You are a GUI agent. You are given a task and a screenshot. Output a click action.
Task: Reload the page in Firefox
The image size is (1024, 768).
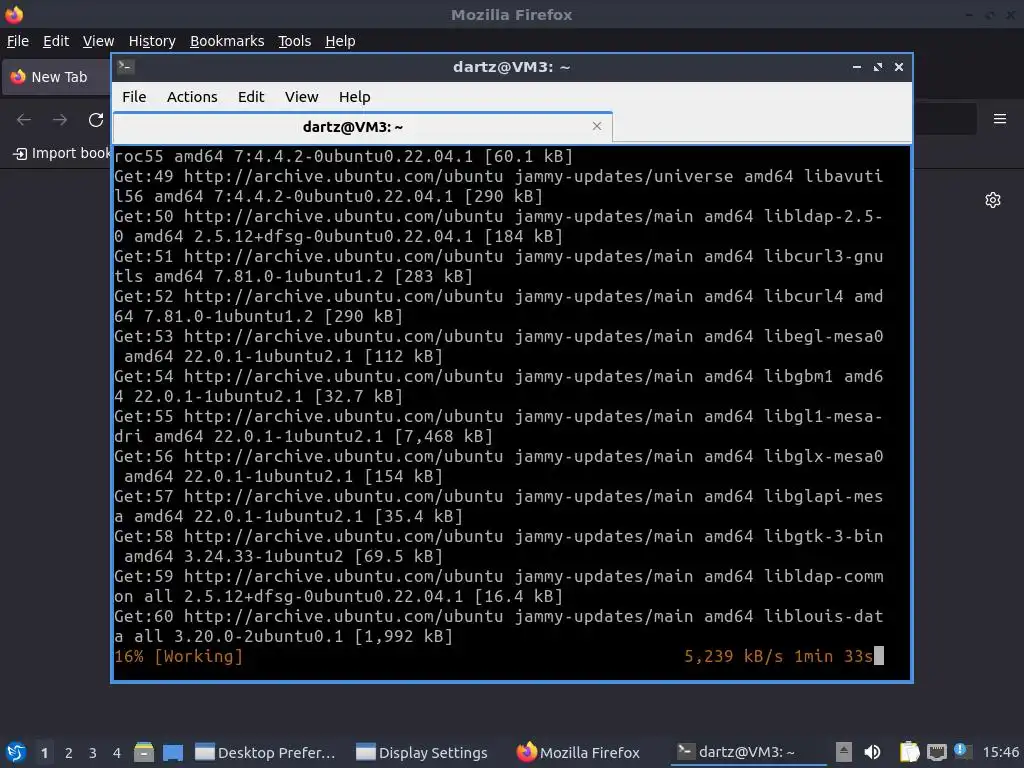[96, 120]
